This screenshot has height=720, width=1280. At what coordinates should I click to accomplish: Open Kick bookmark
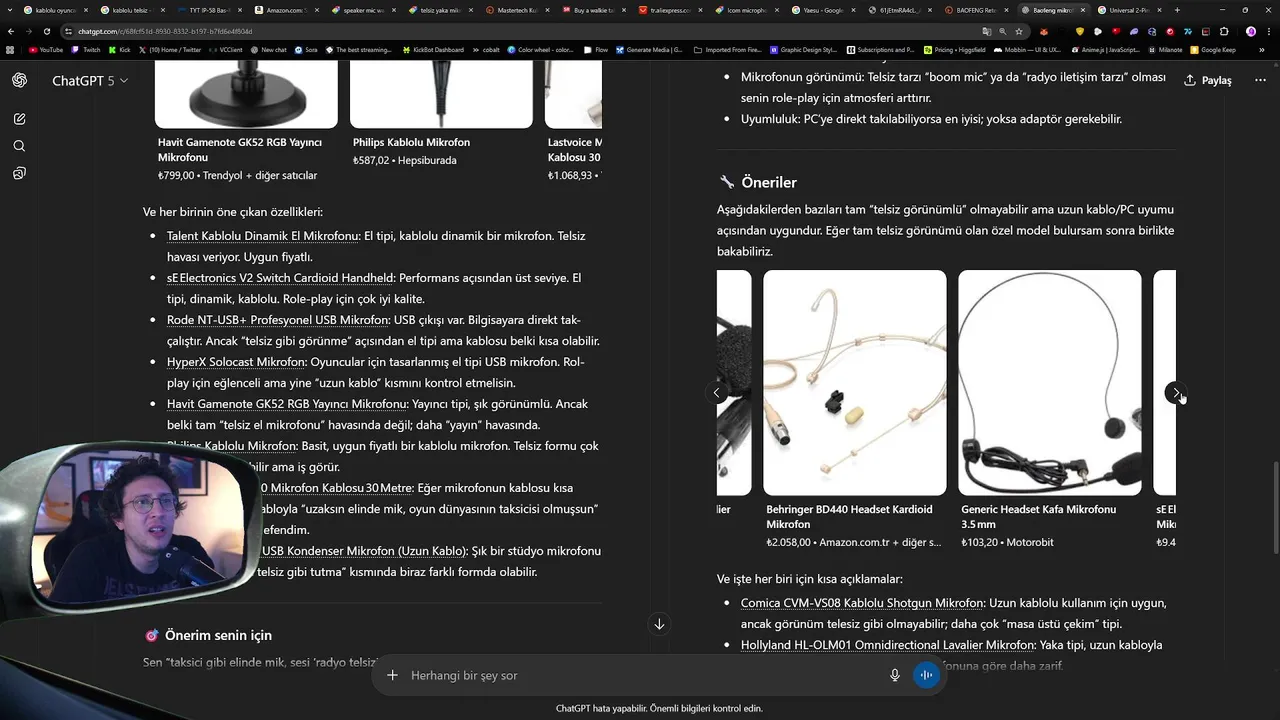click(120, 49)
